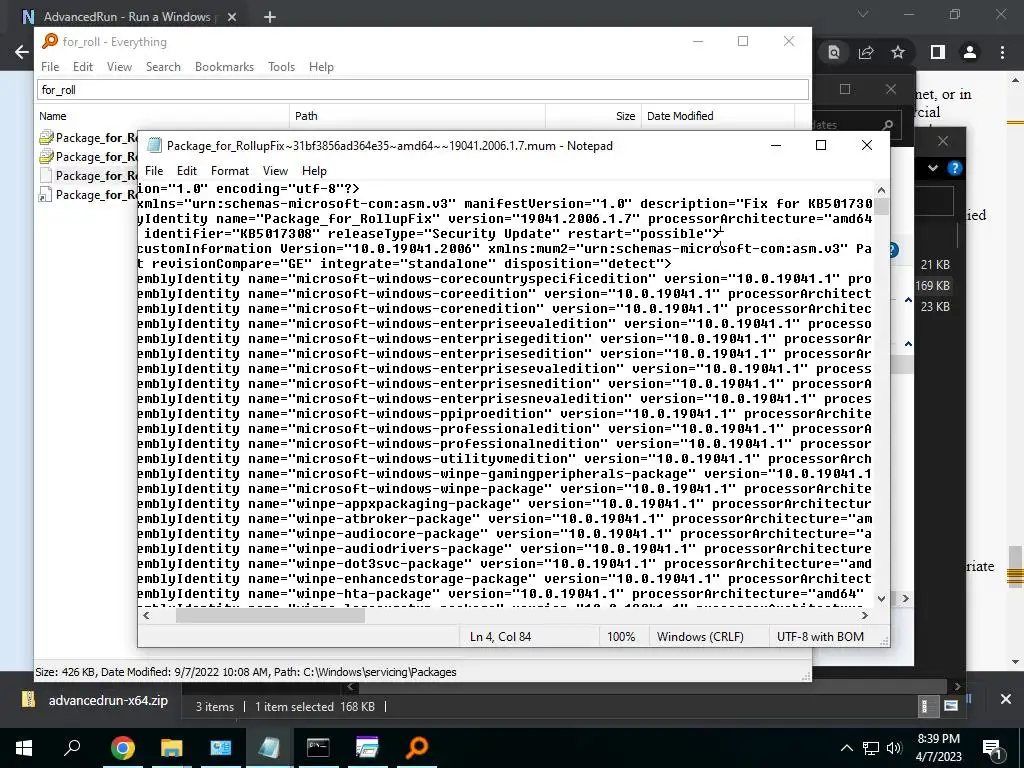The image size is (1024, 768).
Task: Open Command Prompt from the taskbar
Action: coord(318,748)
